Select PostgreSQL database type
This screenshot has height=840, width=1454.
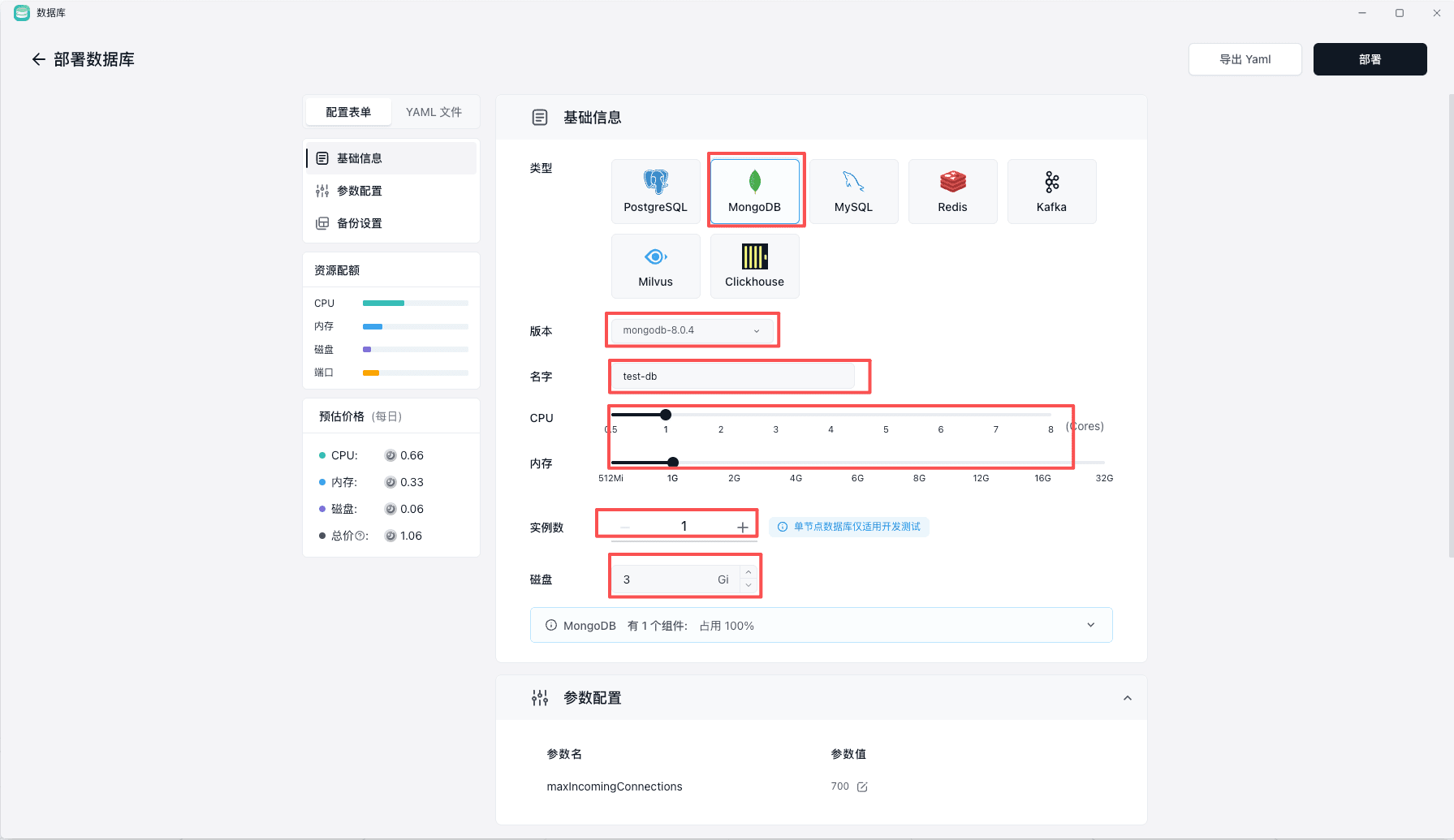coord(655,192)
